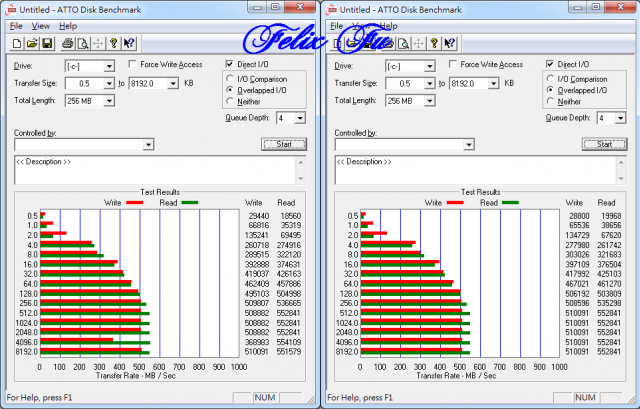Open Transfer Size 0.5 dropdown, right window

429,84
